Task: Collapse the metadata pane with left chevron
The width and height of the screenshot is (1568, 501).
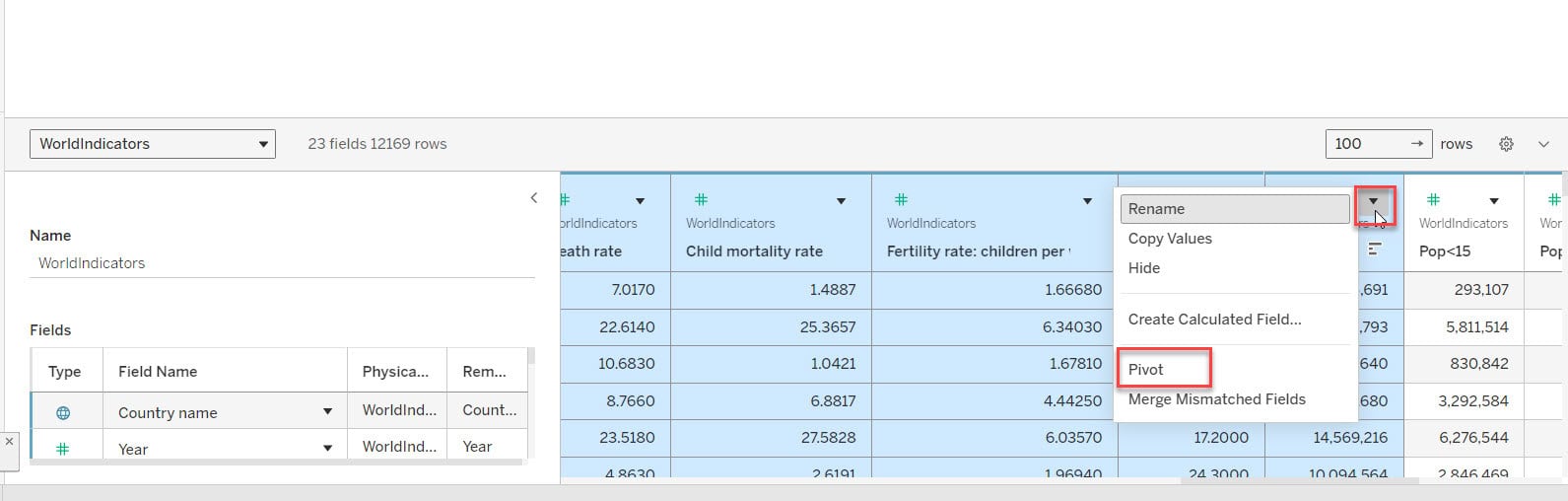Action: point(534,197)
